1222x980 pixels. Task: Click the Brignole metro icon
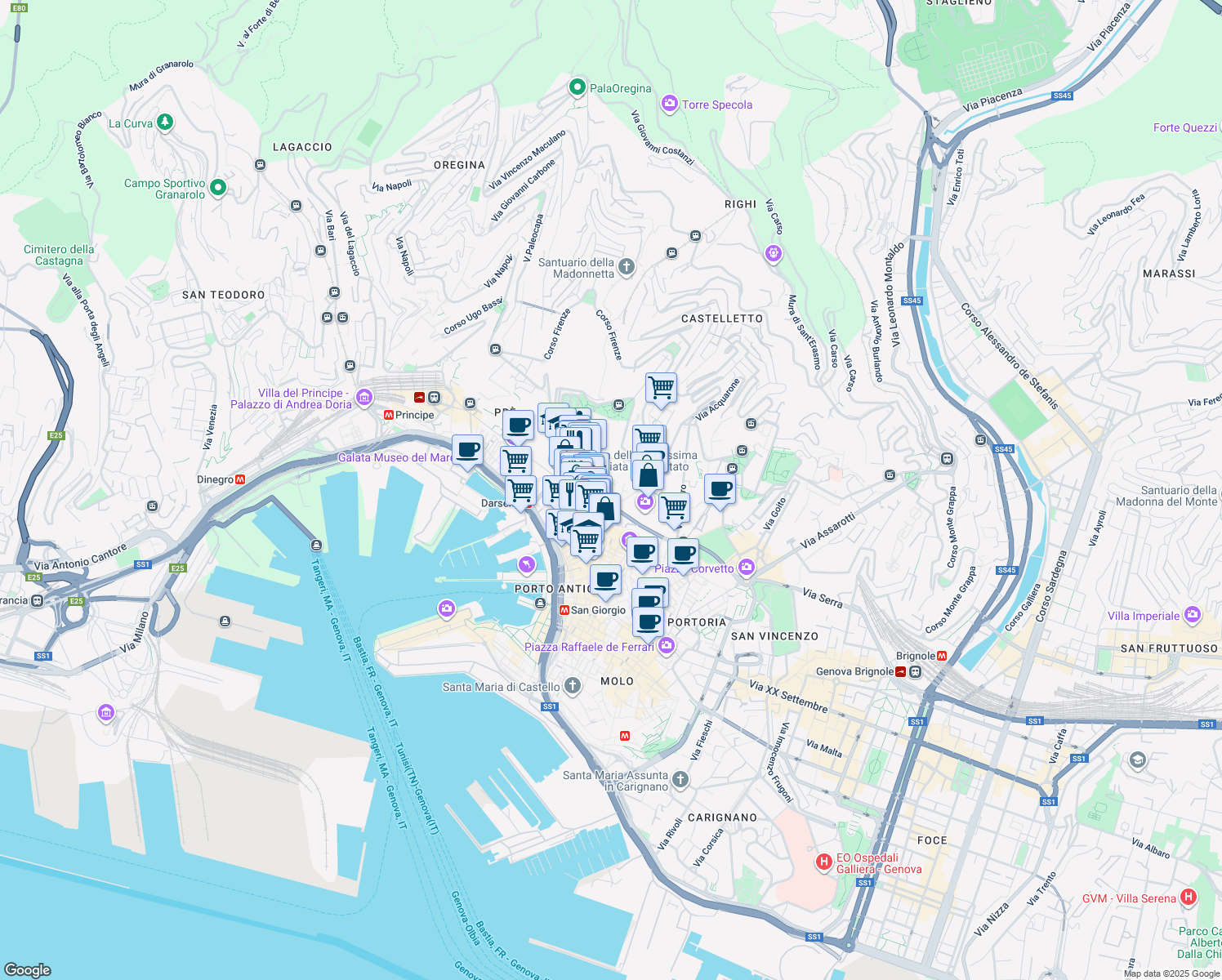[x=942, y=656]
